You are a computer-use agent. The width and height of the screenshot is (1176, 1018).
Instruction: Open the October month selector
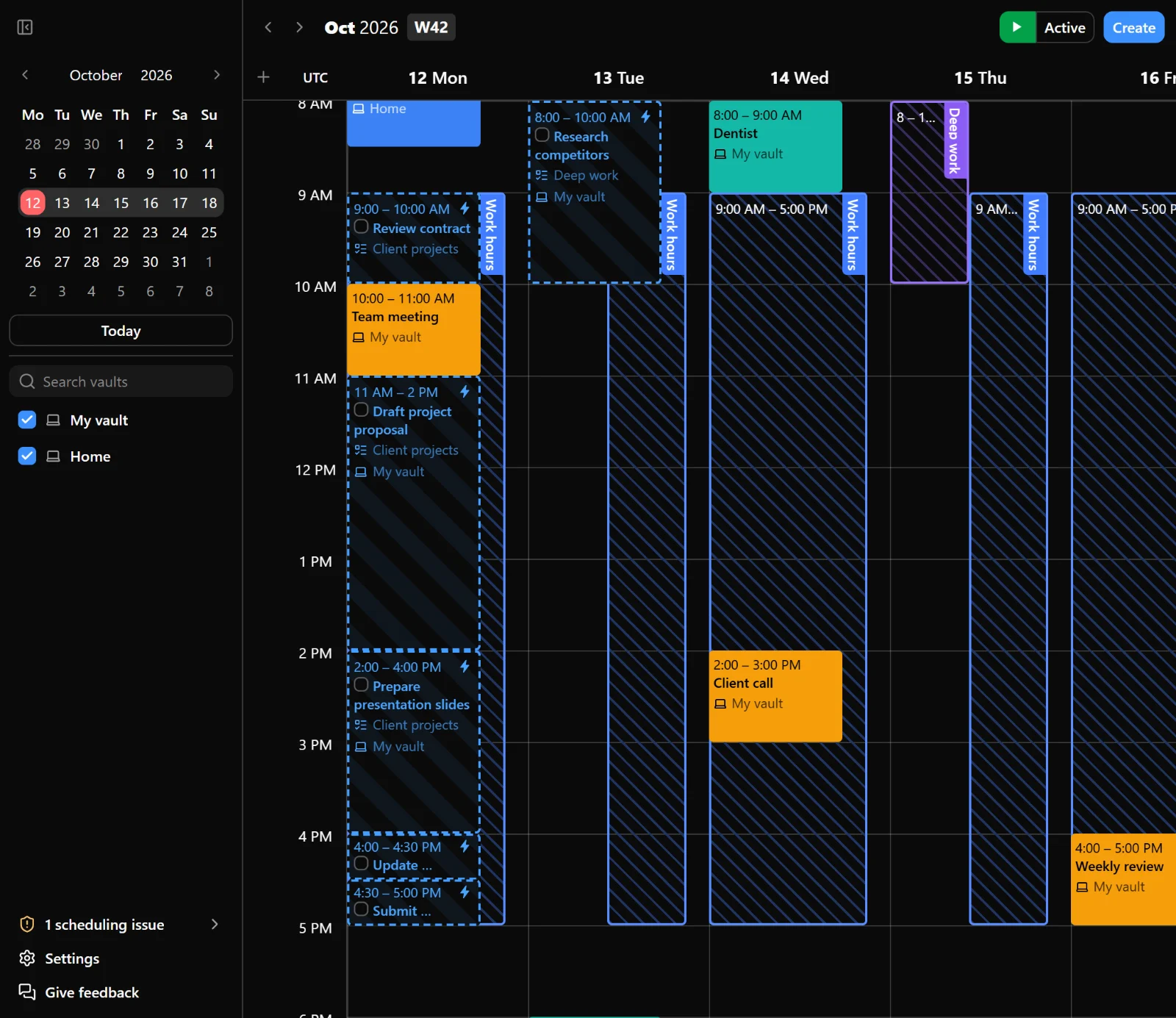[96, 75]
